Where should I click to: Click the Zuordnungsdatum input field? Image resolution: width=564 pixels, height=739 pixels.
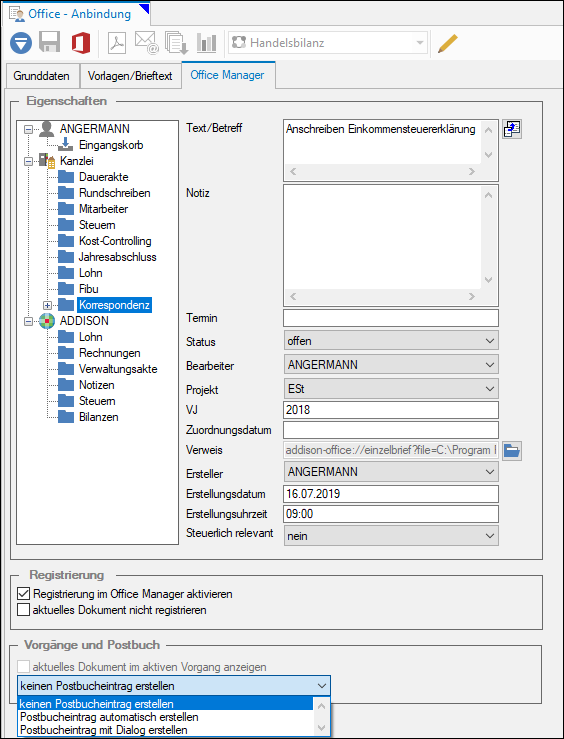pos(391,430)
